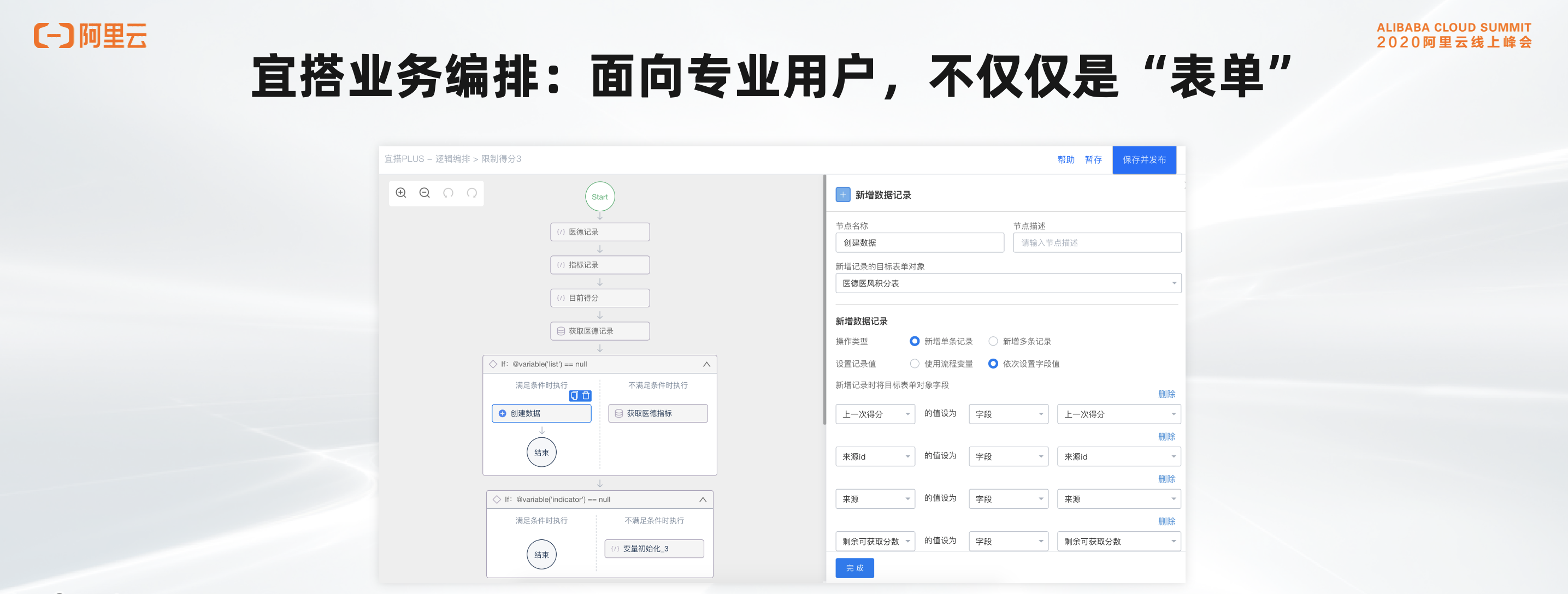The height and width of the screenshot is (594, 1568).
Task: Select 新增单条记录 radio option
Action: pos(914,341)
